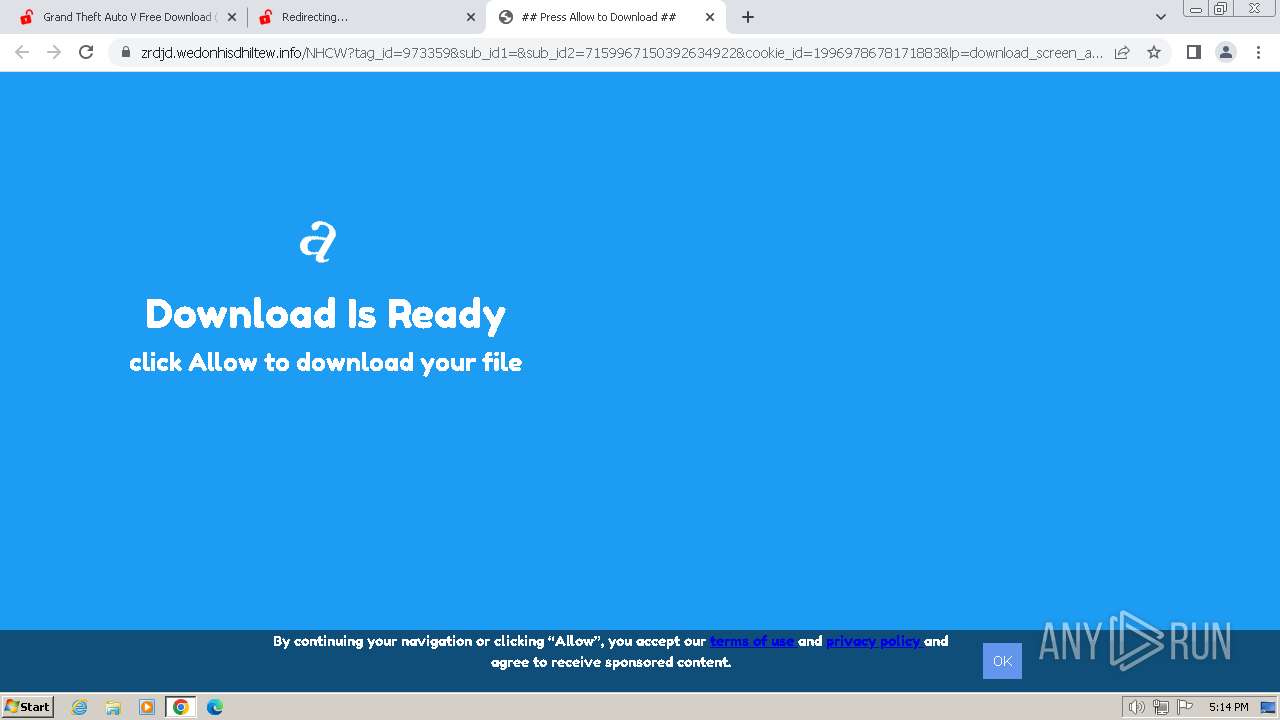Click the OK consent button

[1002, 661]
